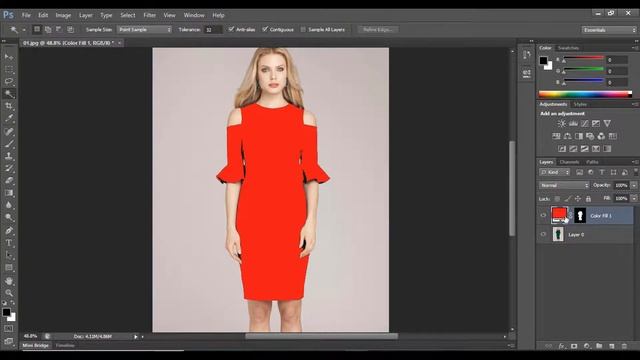640x360 pixels.
Task: Hide the Color Fill 1 layer
Action: pos(543,216)
